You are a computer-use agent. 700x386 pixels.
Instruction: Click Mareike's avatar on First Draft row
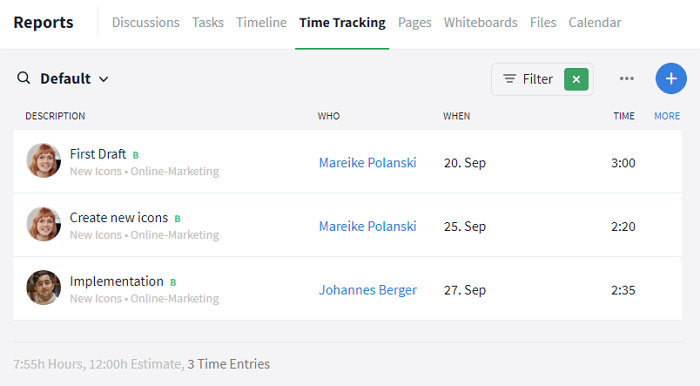(x=43, y=161)
